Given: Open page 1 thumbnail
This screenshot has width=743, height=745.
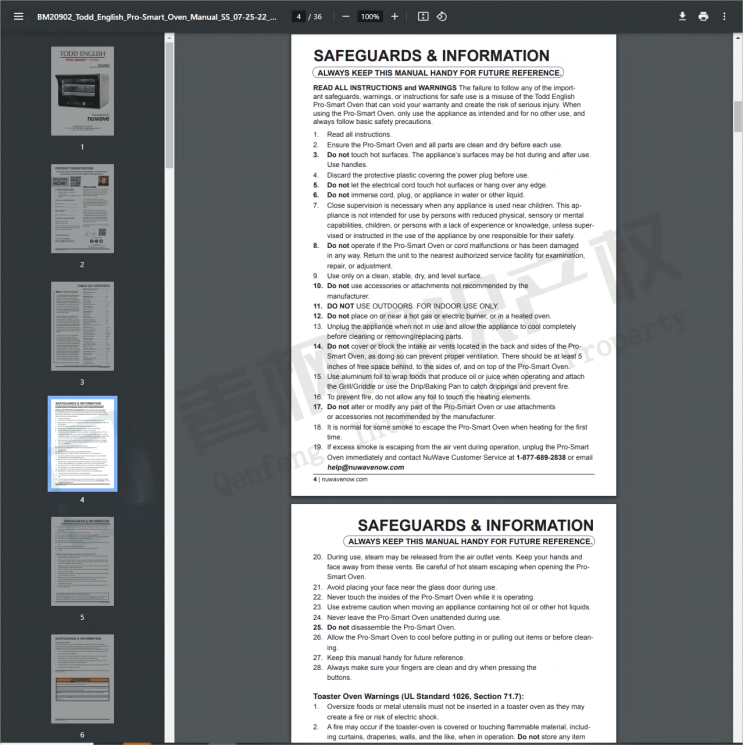Looking at the screenshot, I should click(82, 91).
